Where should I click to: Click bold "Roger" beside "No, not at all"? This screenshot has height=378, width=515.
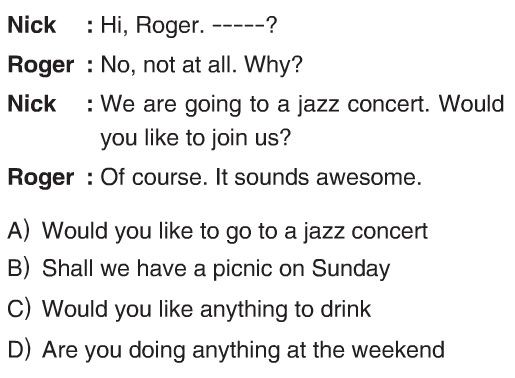coord(41,66)
